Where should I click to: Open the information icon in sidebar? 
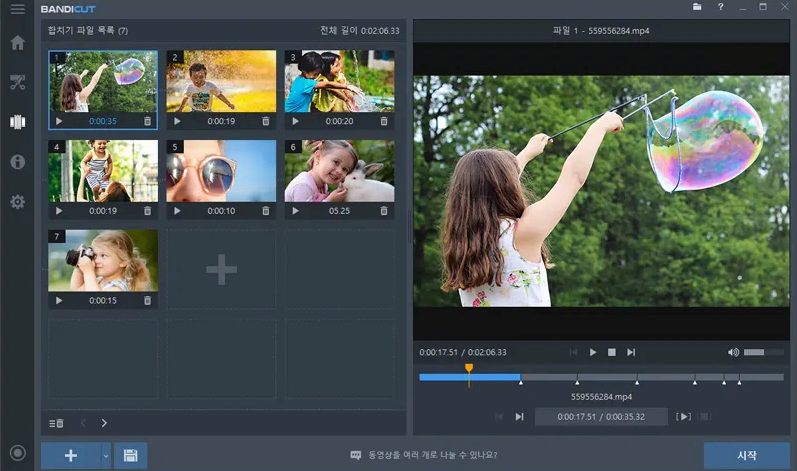click(x=17, y=162)
